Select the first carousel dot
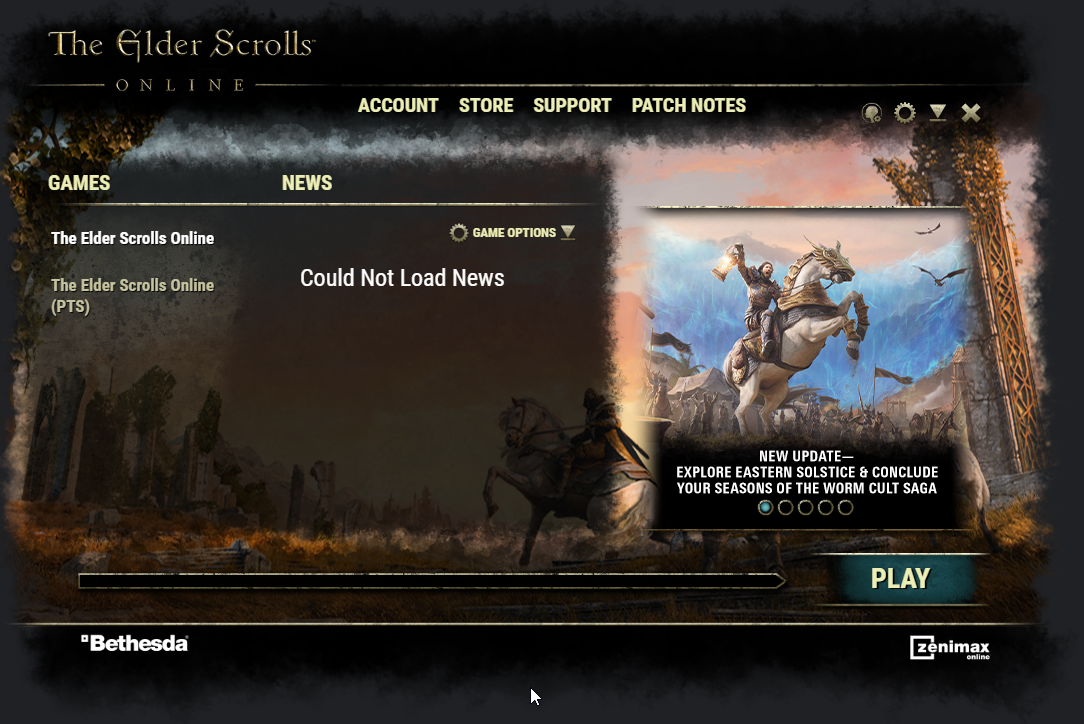This screenshot has height=724, width=1084. [765, 508]
